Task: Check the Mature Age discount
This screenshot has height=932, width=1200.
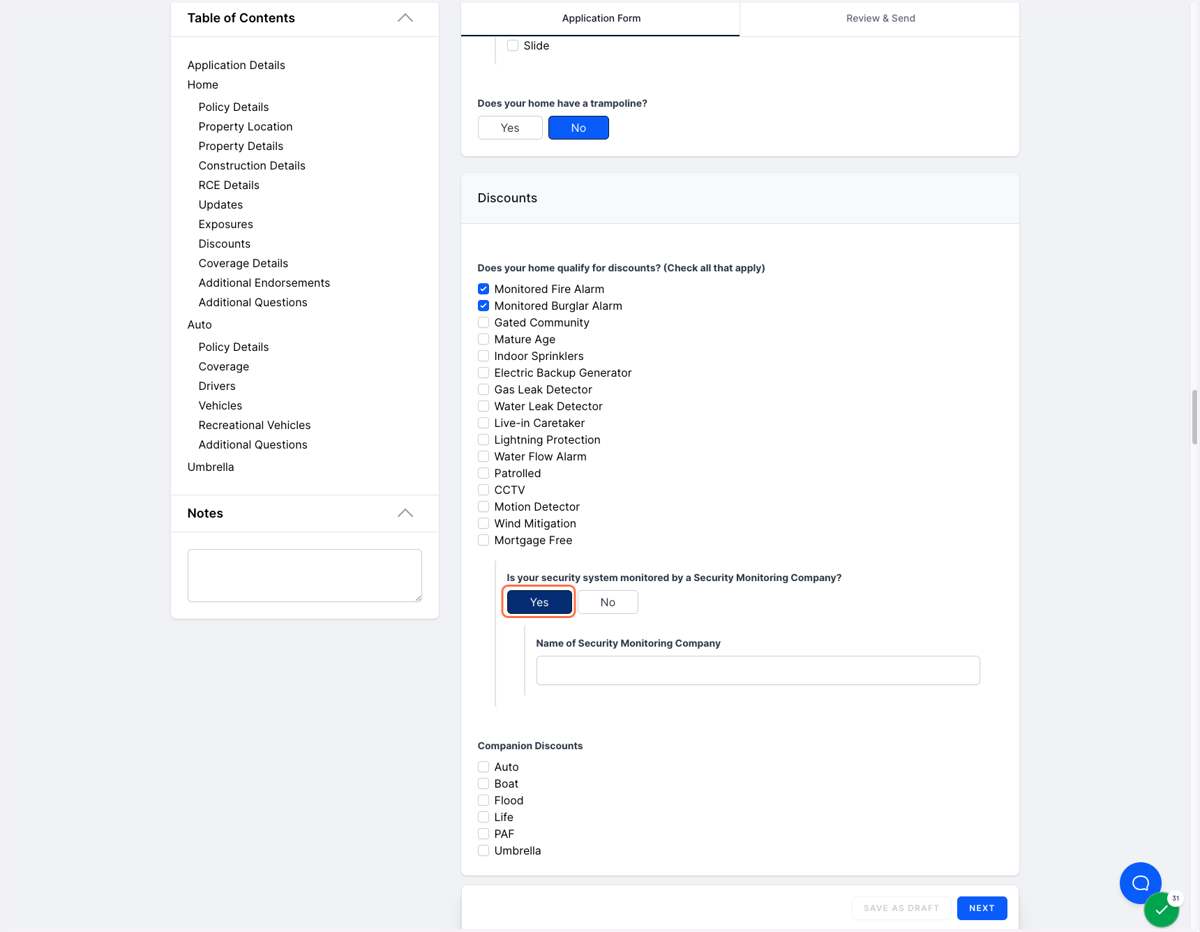Action: coord(483,339)
